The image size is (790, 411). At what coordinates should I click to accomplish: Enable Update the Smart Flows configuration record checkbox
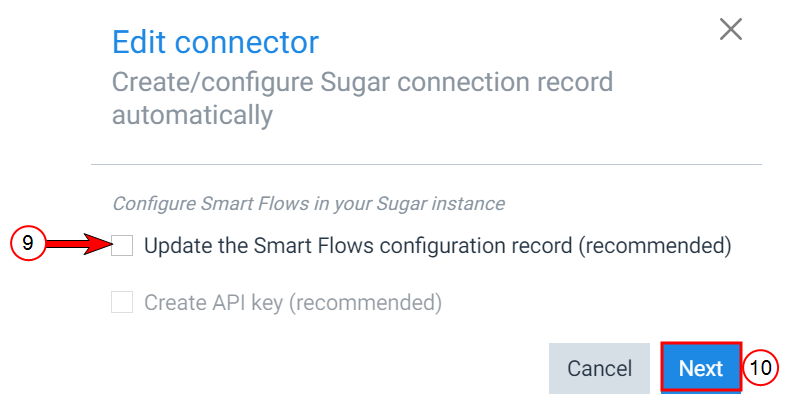coord(122,245)
